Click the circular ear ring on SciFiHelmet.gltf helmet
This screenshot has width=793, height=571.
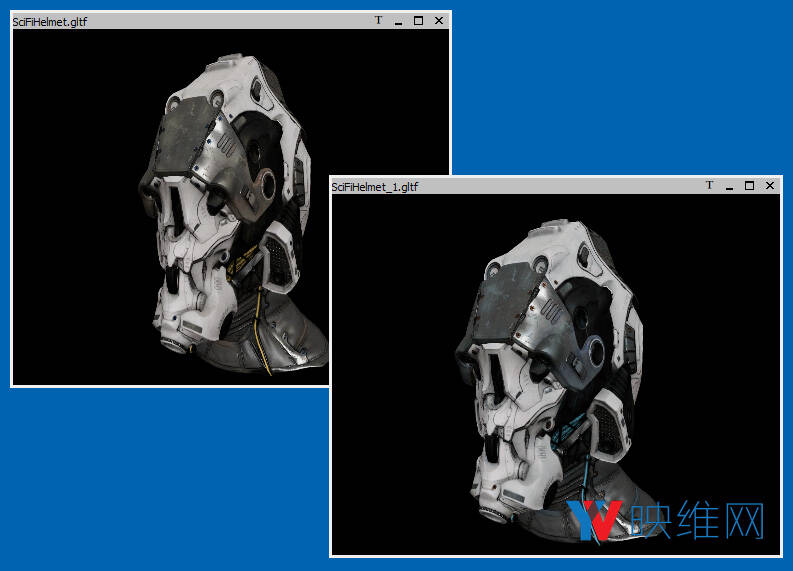(264, 183)
